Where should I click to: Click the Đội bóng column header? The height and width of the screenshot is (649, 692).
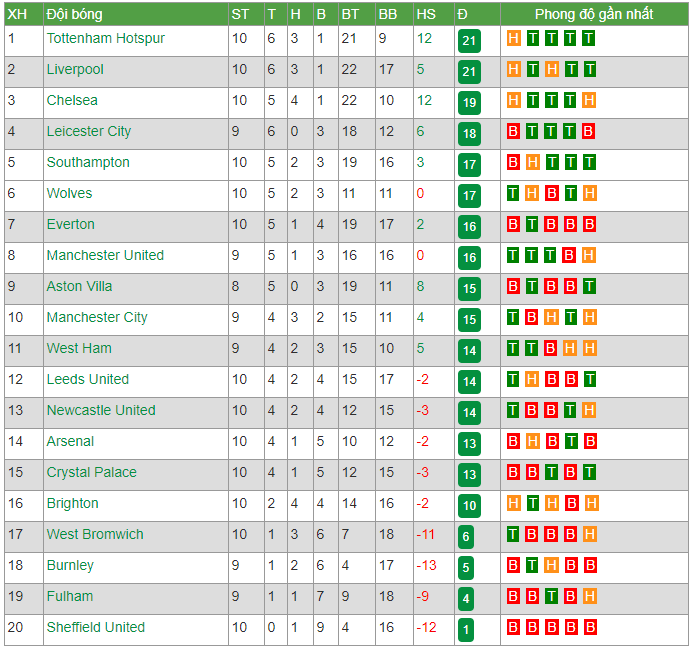tap(74, 14)
